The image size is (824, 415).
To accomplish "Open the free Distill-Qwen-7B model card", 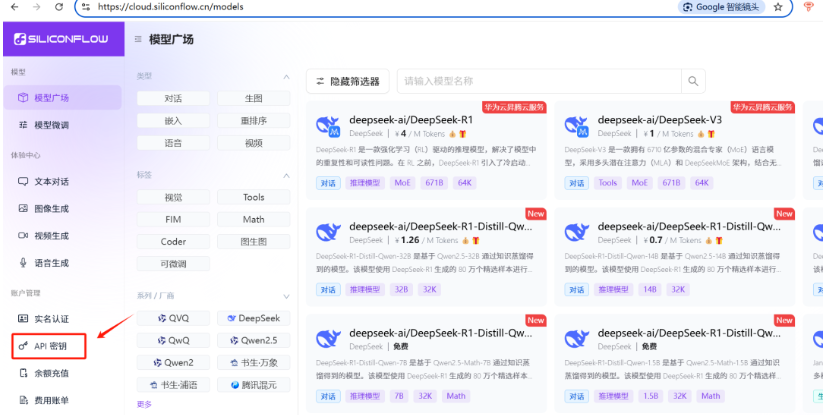I will pos(426,363).
